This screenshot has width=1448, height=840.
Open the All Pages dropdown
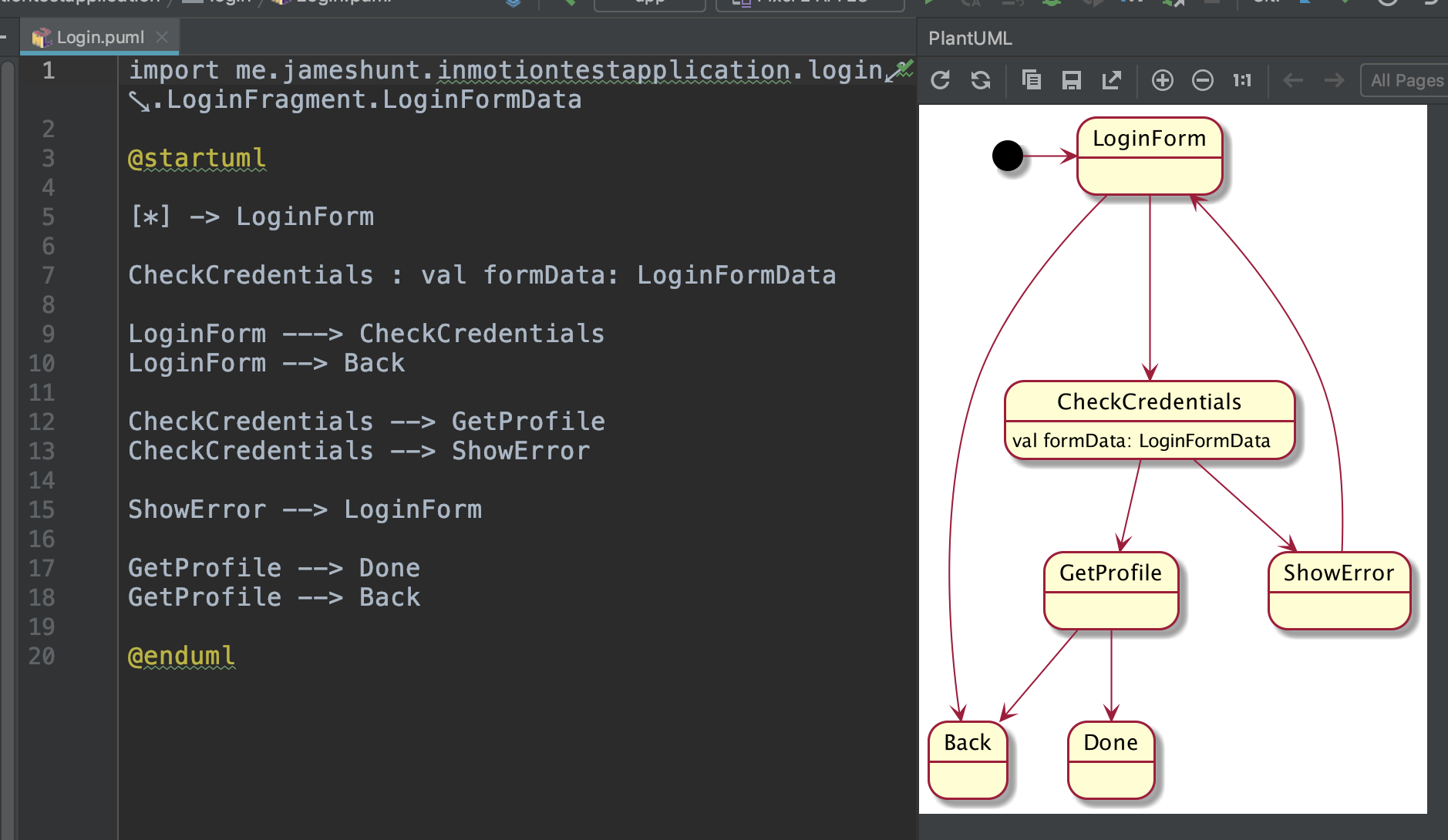click(1405, 80)
